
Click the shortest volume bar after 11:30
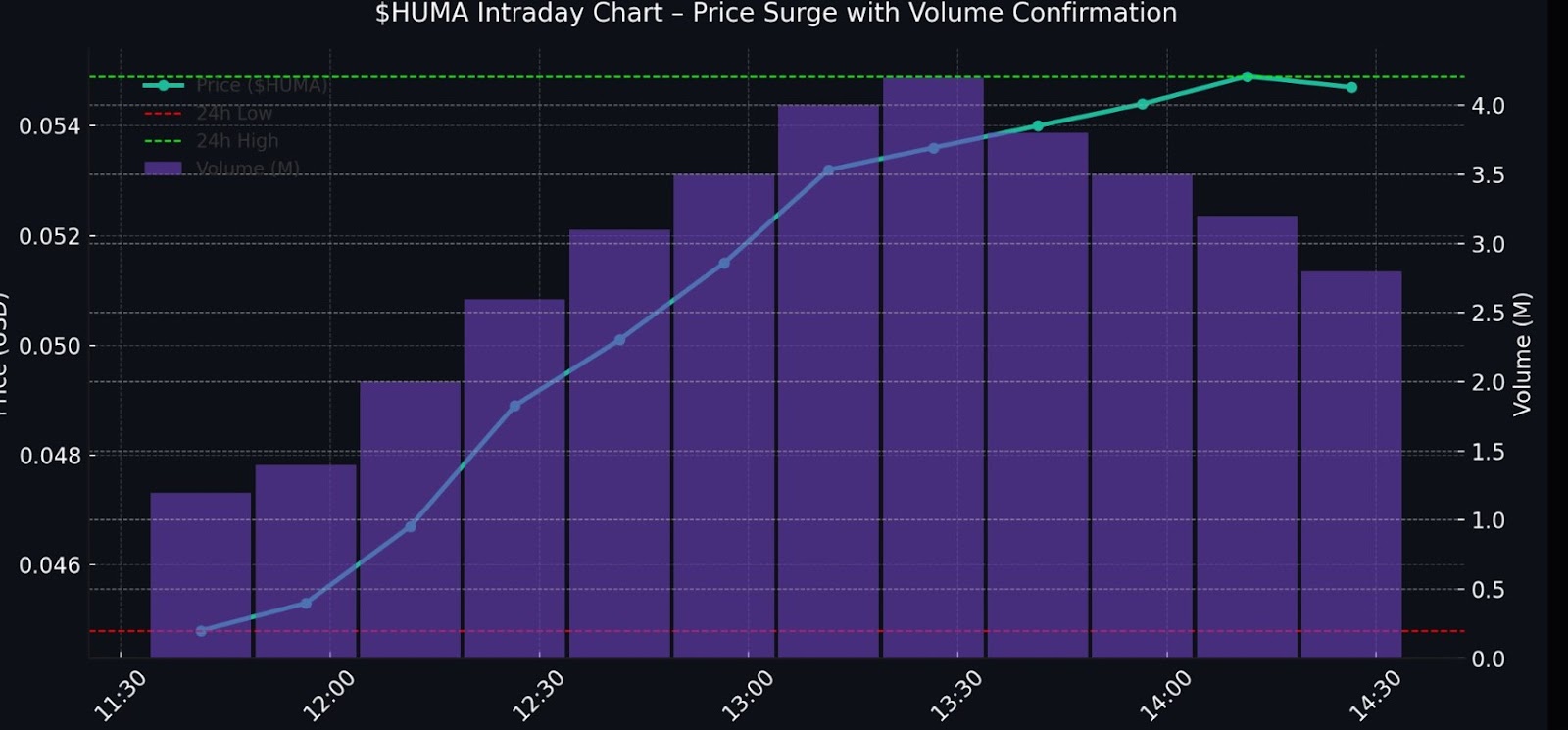pyautogui.click(x=201, y=575)
